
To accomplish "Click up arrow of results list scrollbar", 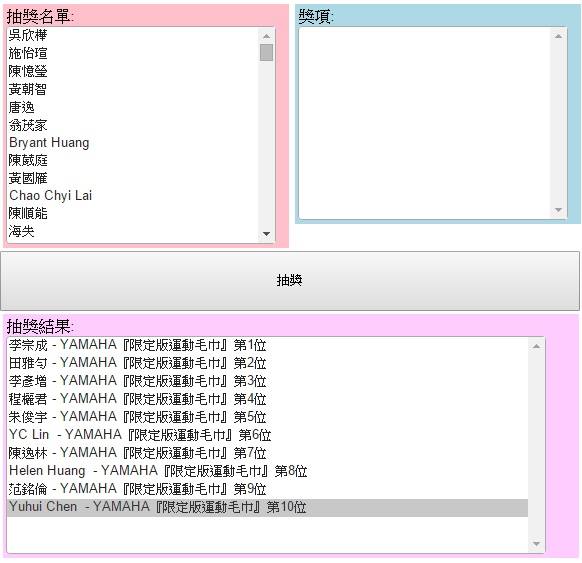I will coord(536,346).
